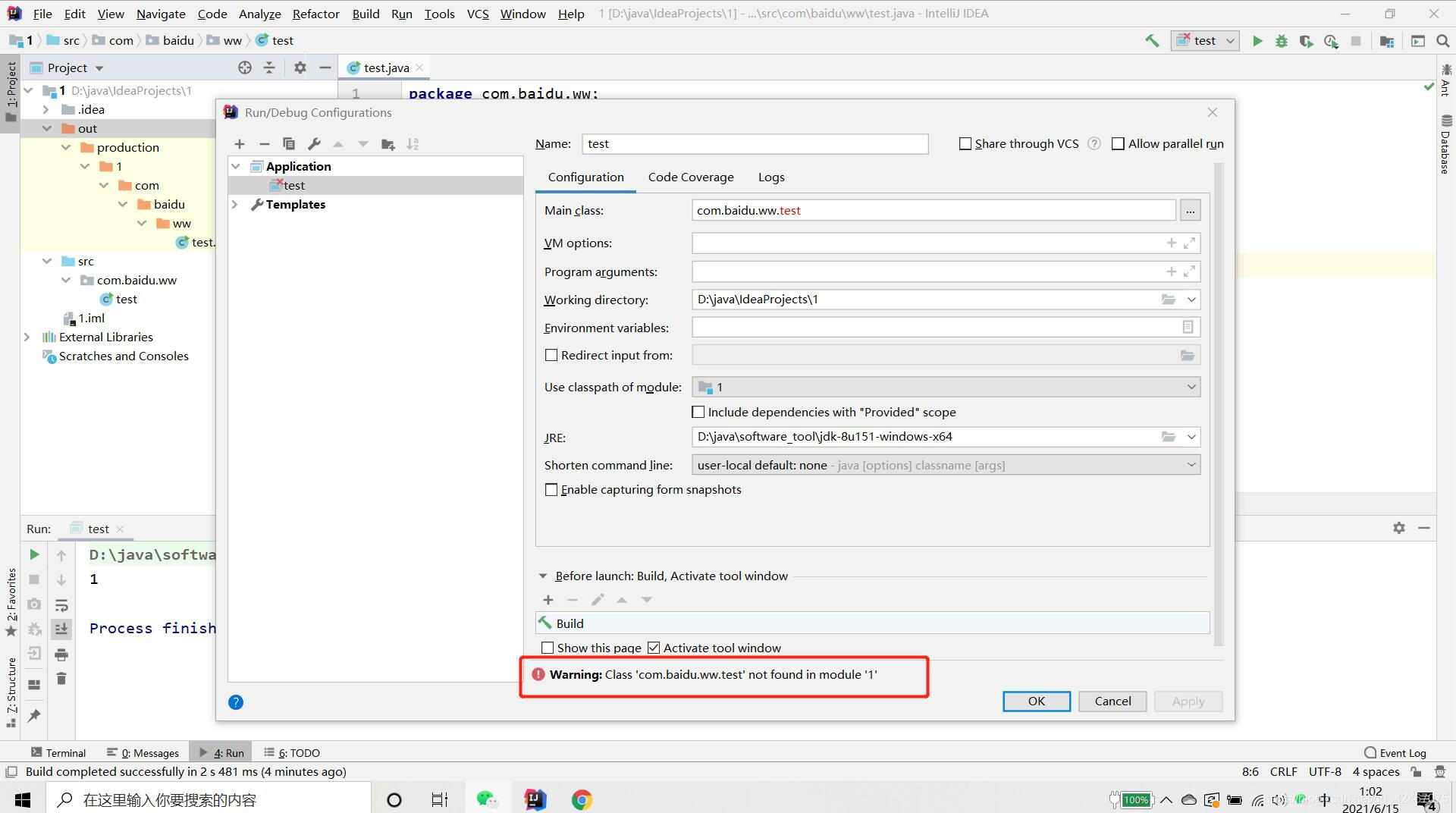This screenshot has width=1456, height=813.
Task: Open Project Structure from toolbar
Action: 1387,41
